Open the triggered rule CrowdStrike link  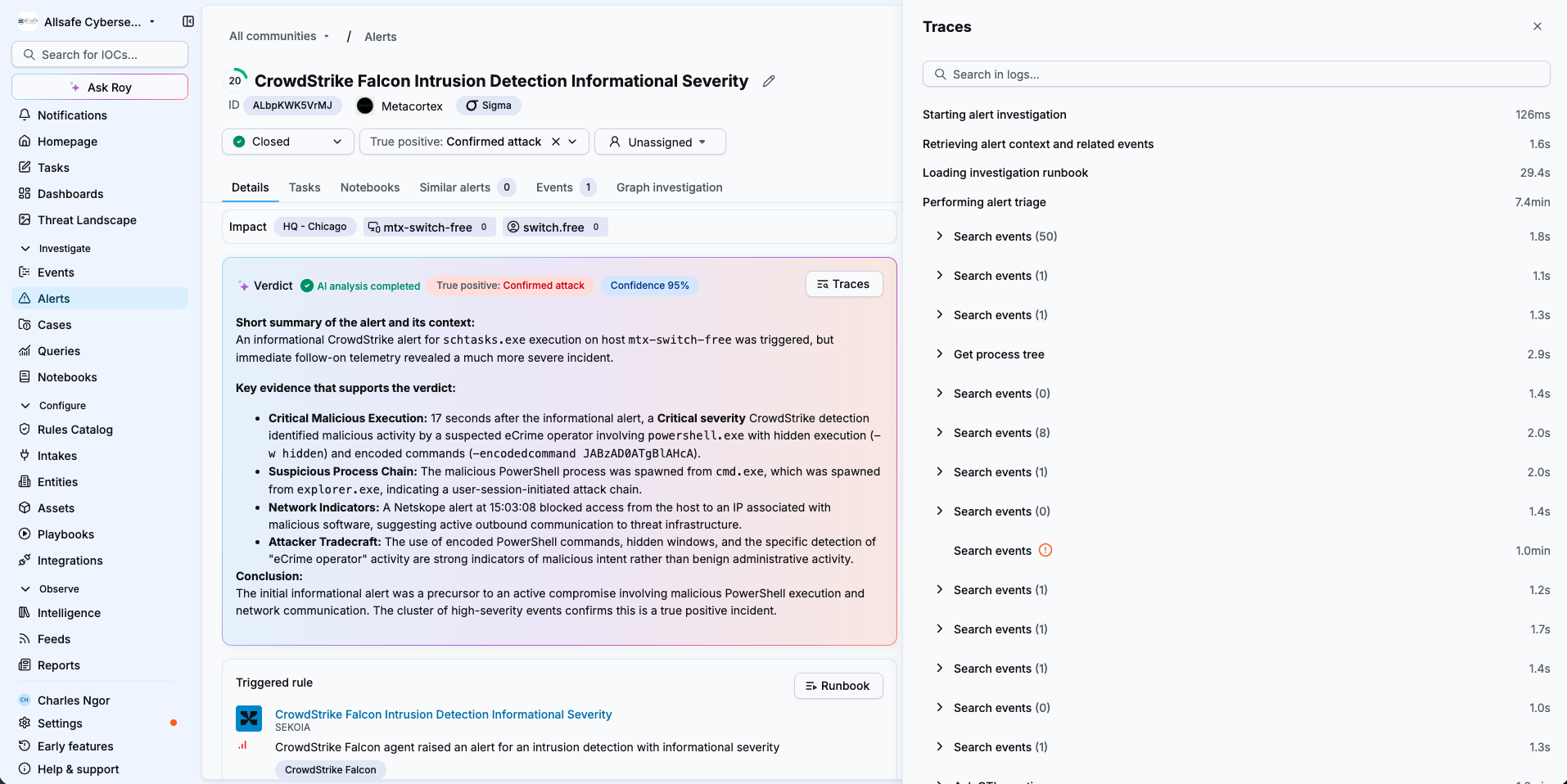443,714
